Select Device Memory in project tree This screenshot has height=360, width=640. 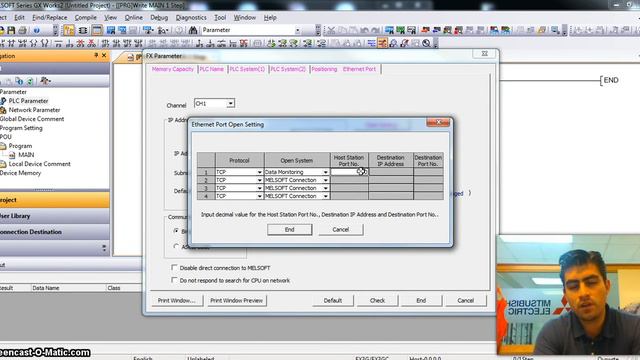coord(20,173)
